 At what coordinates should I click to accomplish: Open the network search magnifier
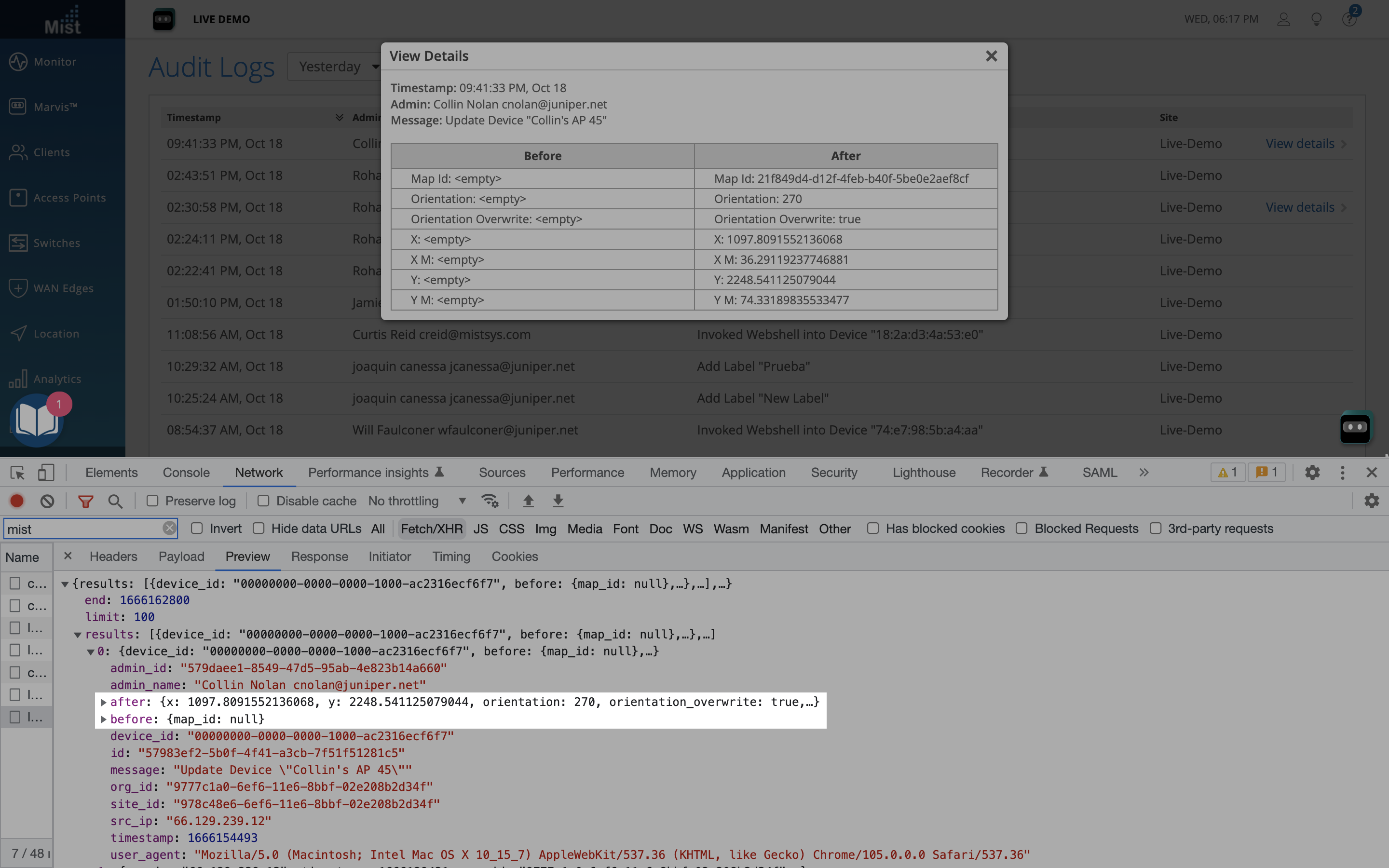(x=115, y=501)
